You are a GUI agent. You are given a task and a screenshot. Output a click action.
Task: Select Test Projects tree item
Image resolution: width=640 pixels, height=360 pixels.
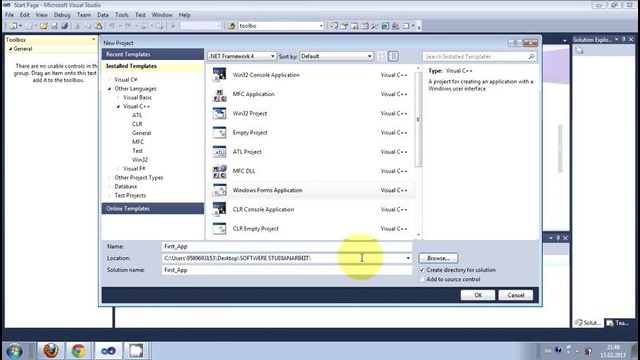coord(130,196)
